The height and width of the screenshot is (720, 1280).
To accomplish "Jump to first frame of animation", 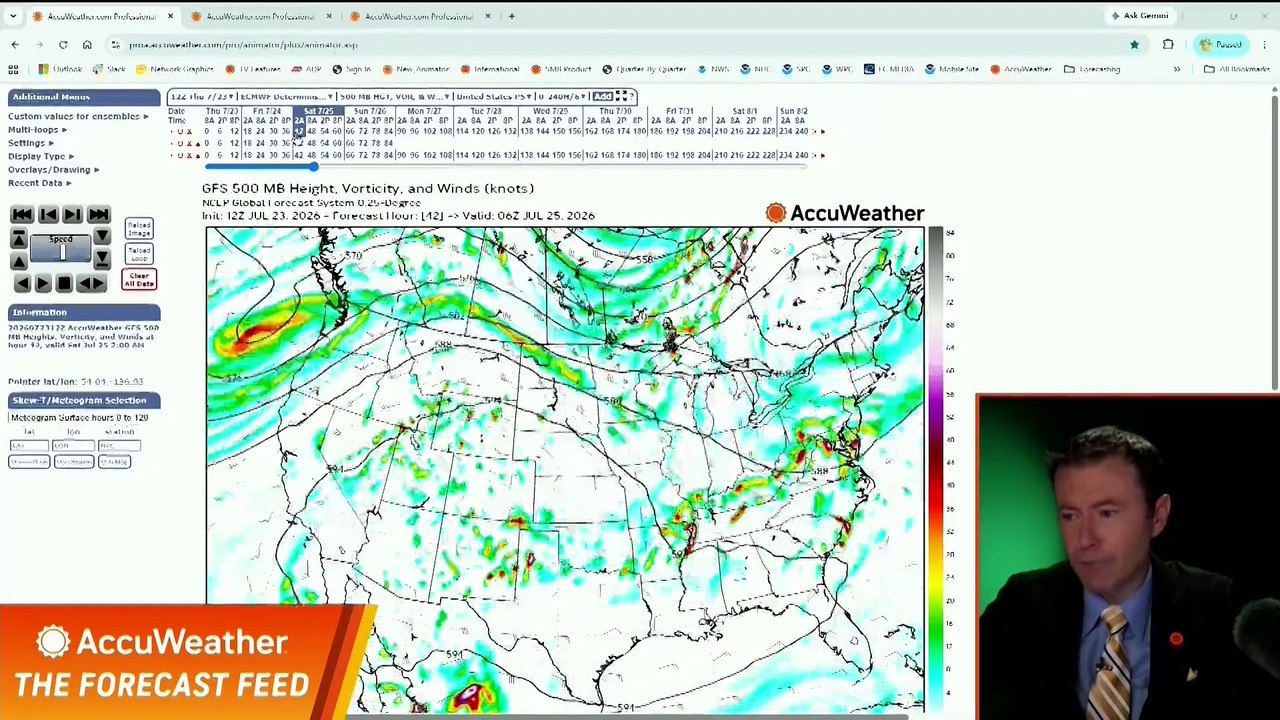I will (x=21, y=215).
